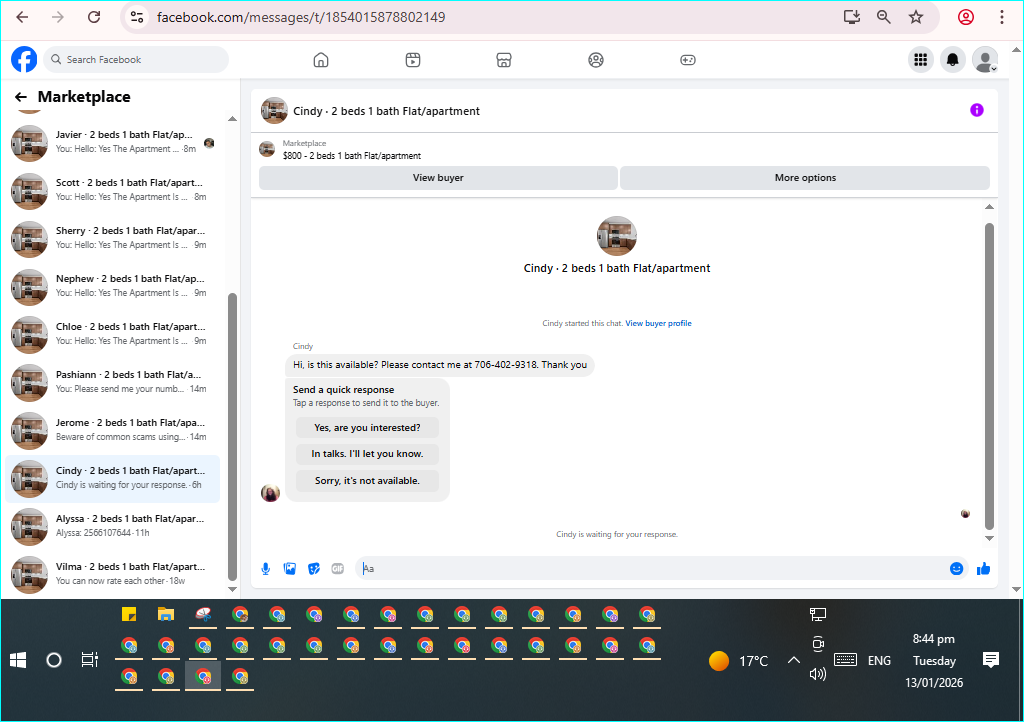This screenshot has height=722, width=1024.
Task: Open the Reels video tab
Action: coord(413,60)
